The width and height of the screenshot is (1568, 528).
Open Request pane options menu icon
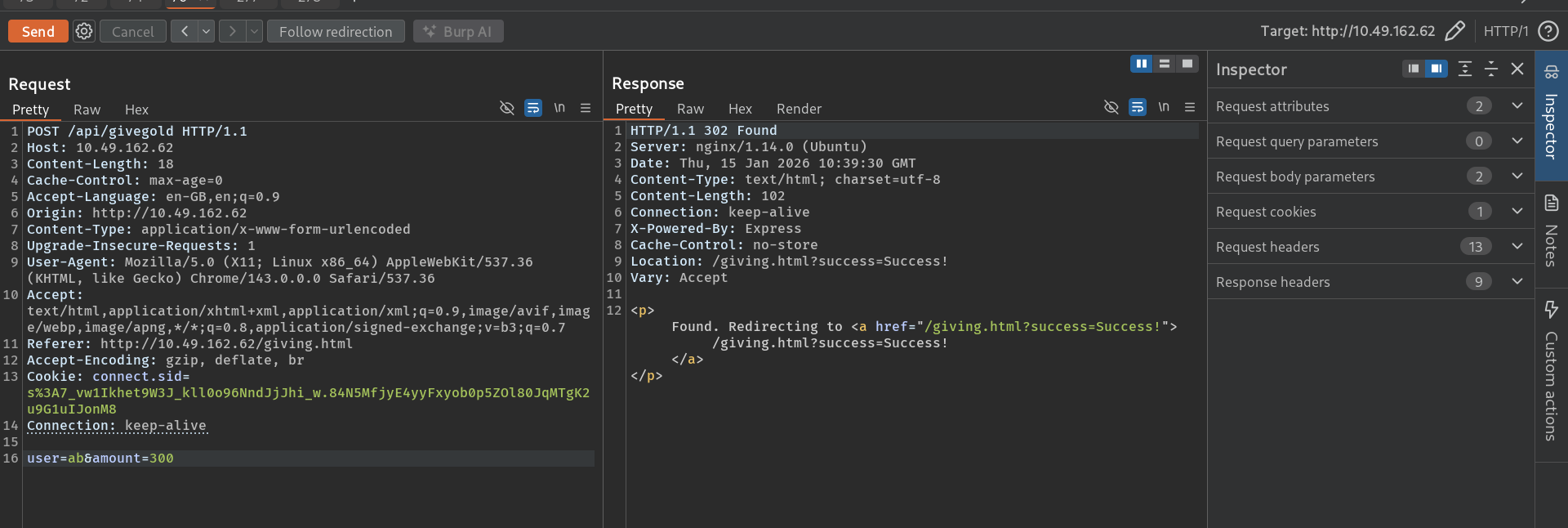click(x=586, y=108)
